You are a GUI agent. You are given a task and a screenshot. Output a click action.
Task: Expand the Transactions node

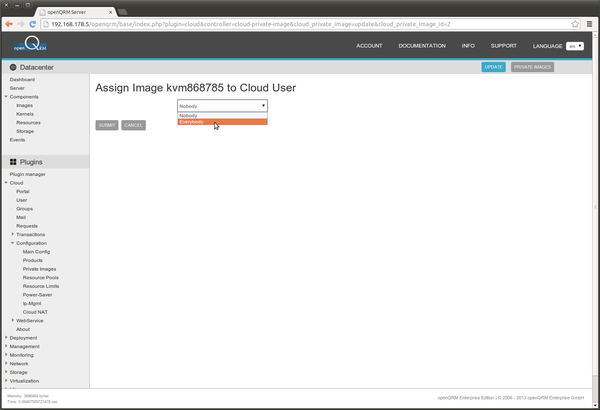tap(13, 234)
